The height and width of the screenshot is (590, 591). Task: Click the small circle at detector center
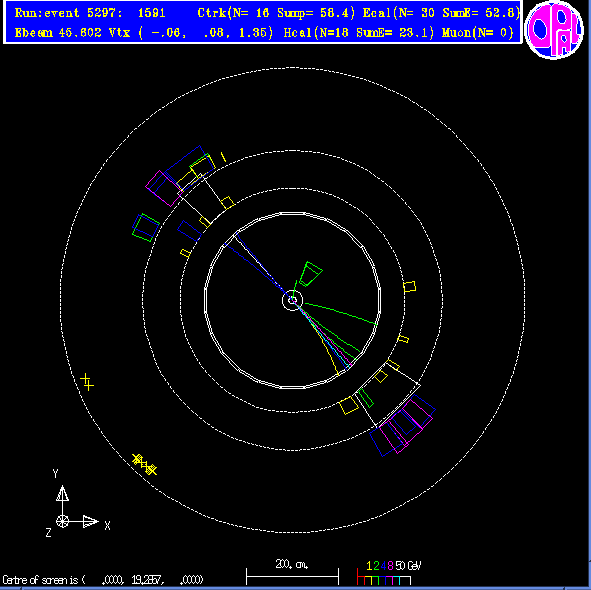pos(292,300)
